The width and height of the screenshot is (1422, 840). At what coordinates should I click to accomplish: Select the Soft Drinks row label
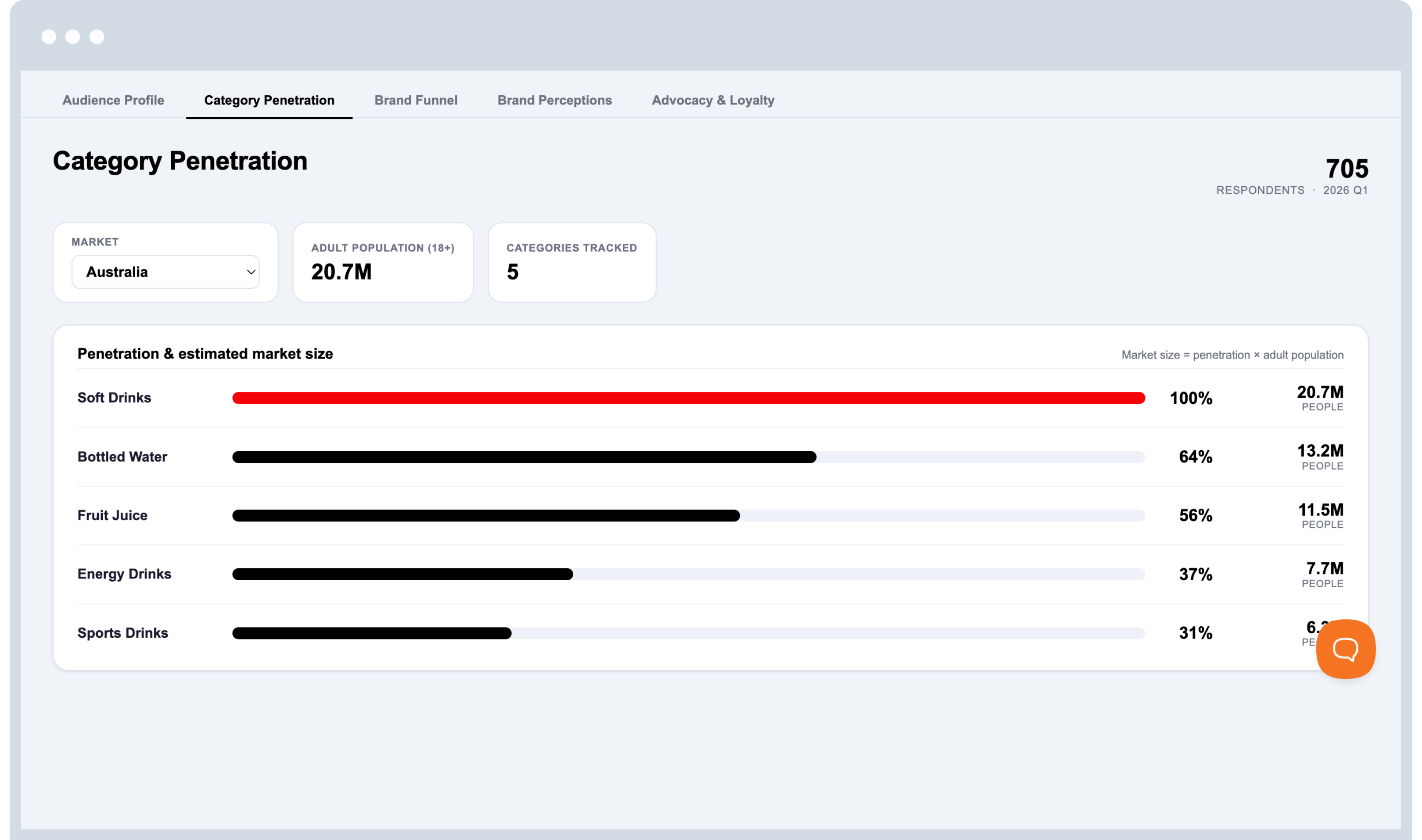tap(115, 397)
